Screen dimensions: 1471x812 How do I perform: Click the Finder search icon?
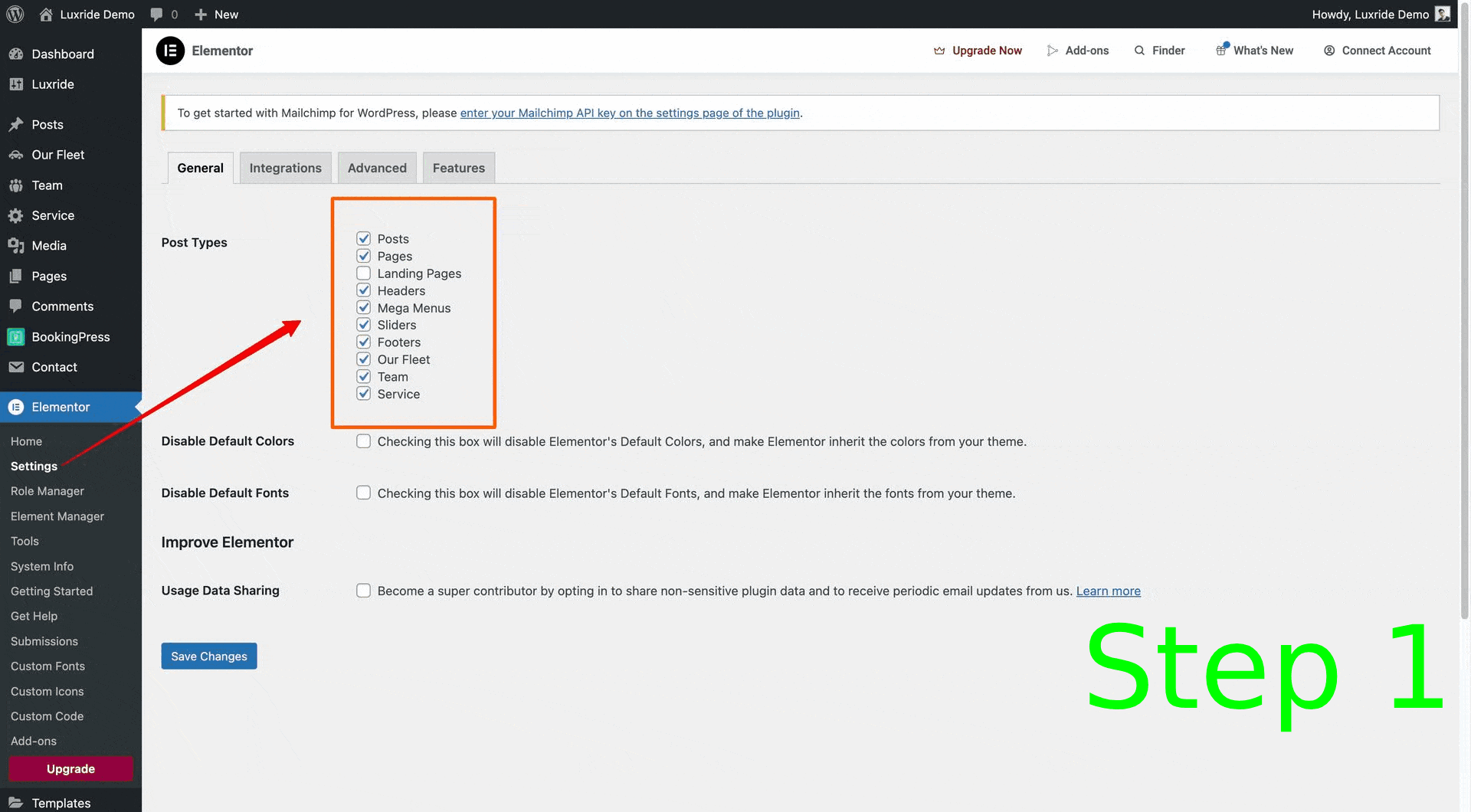(1140, 51)
